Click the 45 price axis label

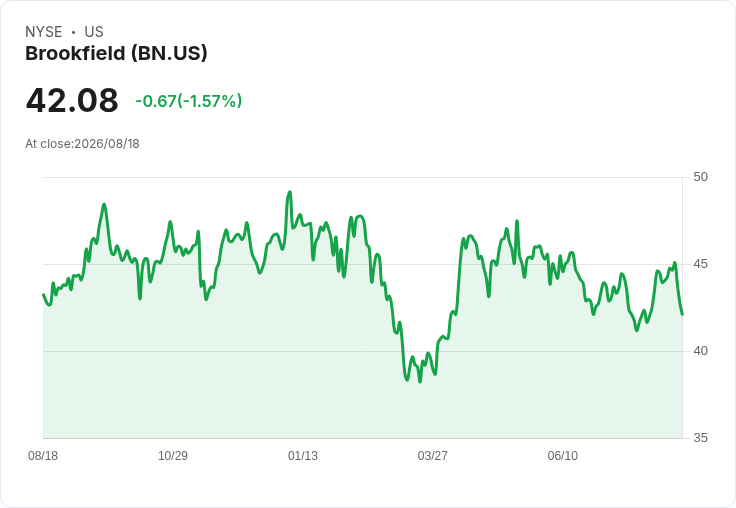coord(700,264)
